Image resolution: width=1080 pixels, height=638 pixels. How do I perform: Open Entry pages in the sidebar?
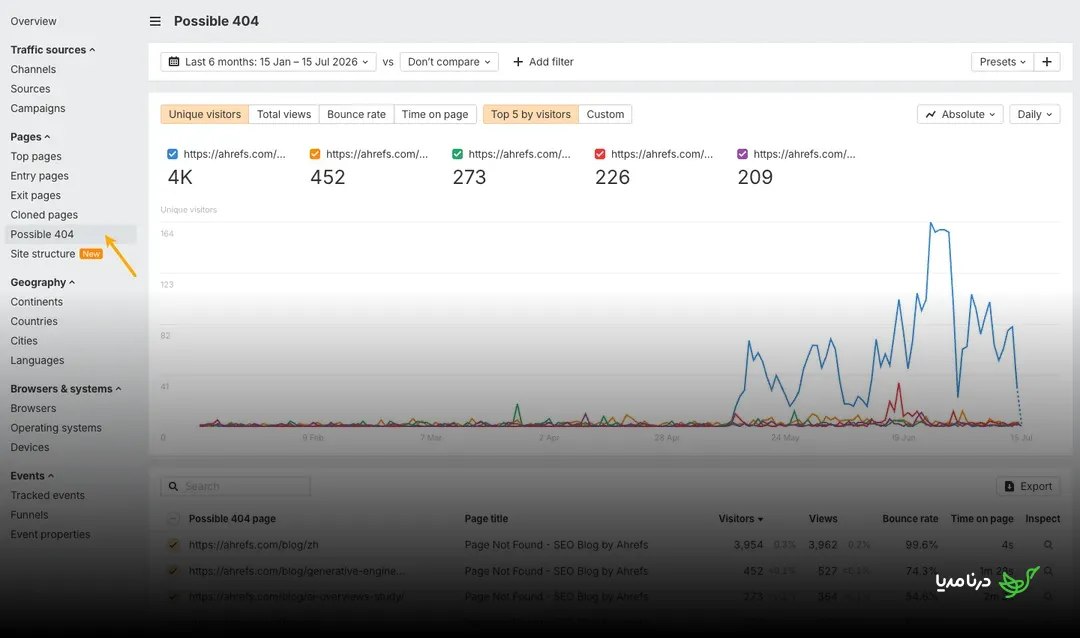39,176
